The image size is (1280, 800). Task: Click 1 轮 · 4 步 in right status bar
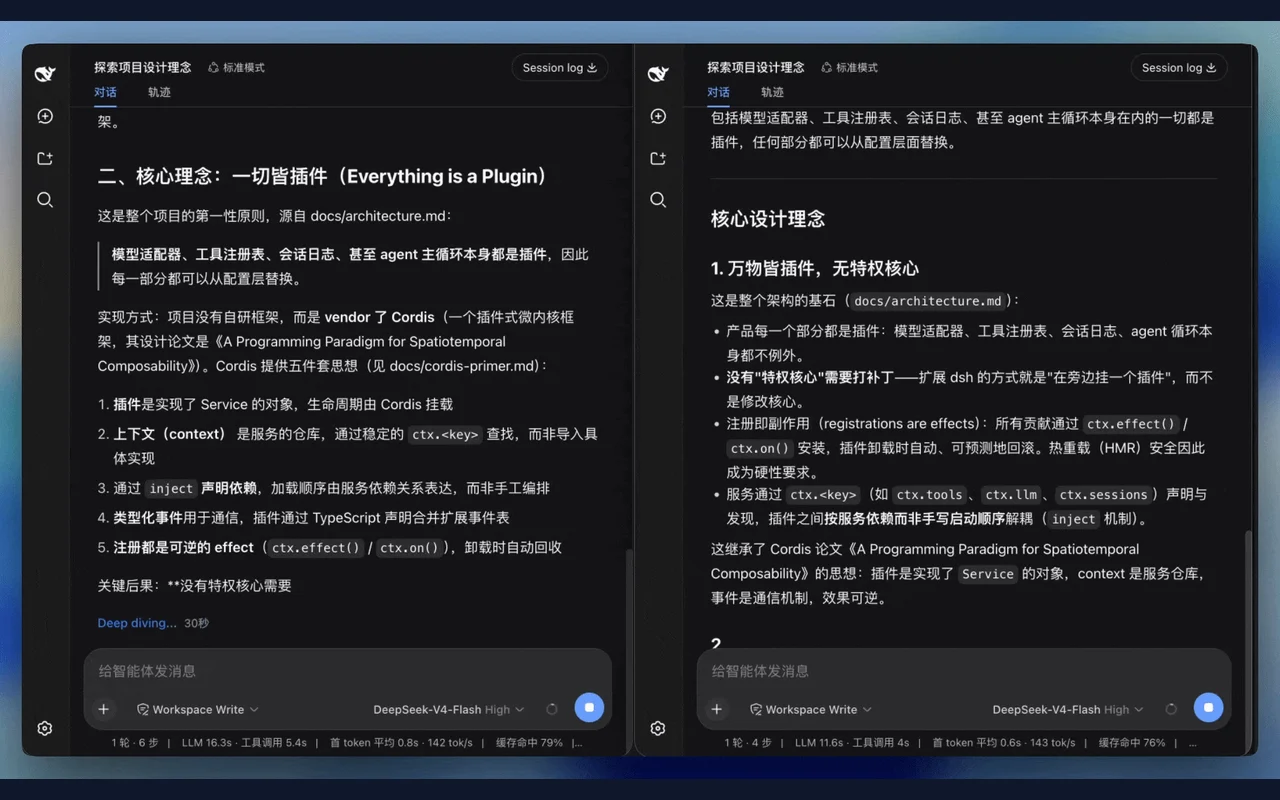(748, 743)
